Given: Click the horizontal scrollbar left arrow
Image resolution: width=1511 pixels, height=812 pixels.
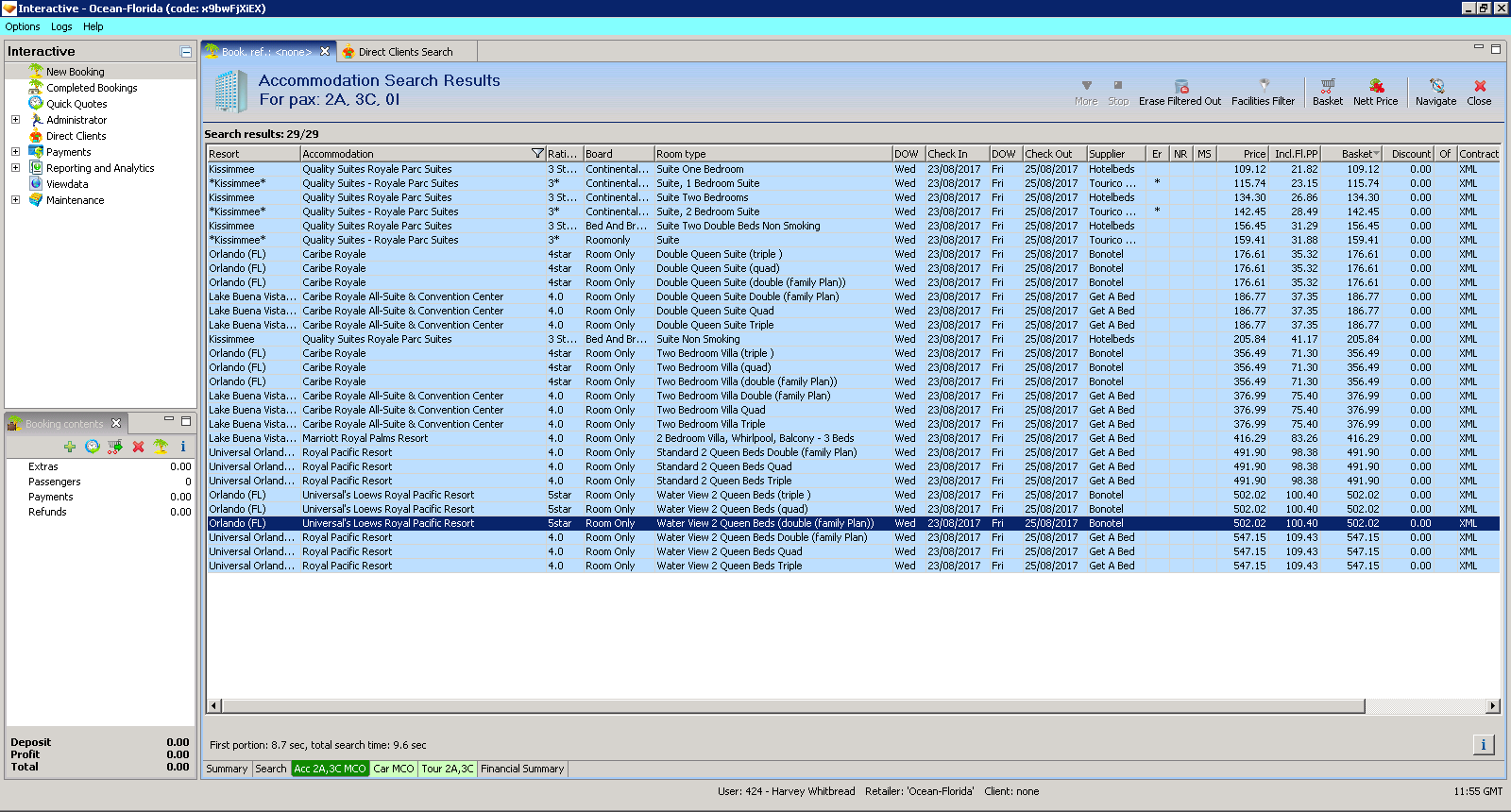Looking at the screenshot, I should coord(214,706).
